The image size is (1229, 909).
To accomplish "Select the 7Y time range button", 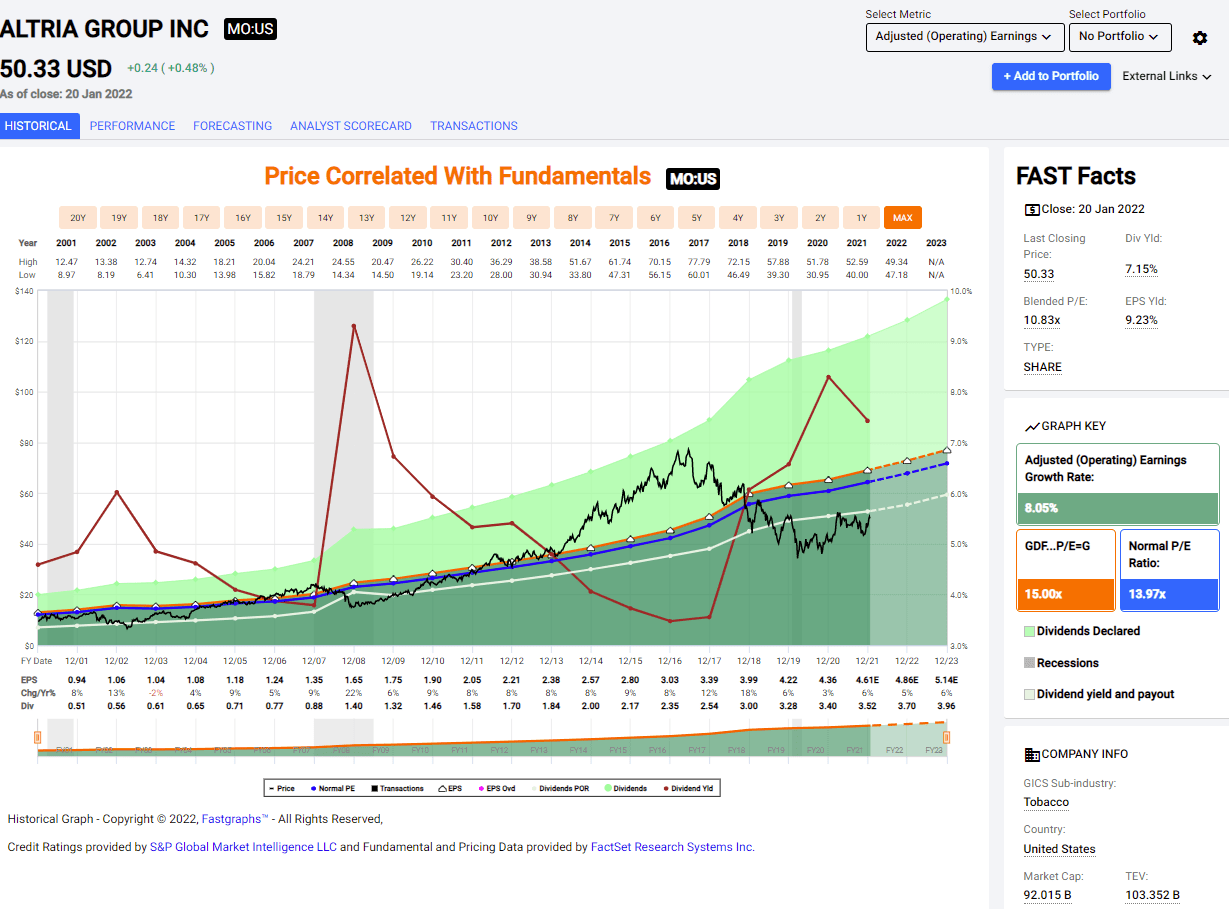I will [x=614, y=218].
